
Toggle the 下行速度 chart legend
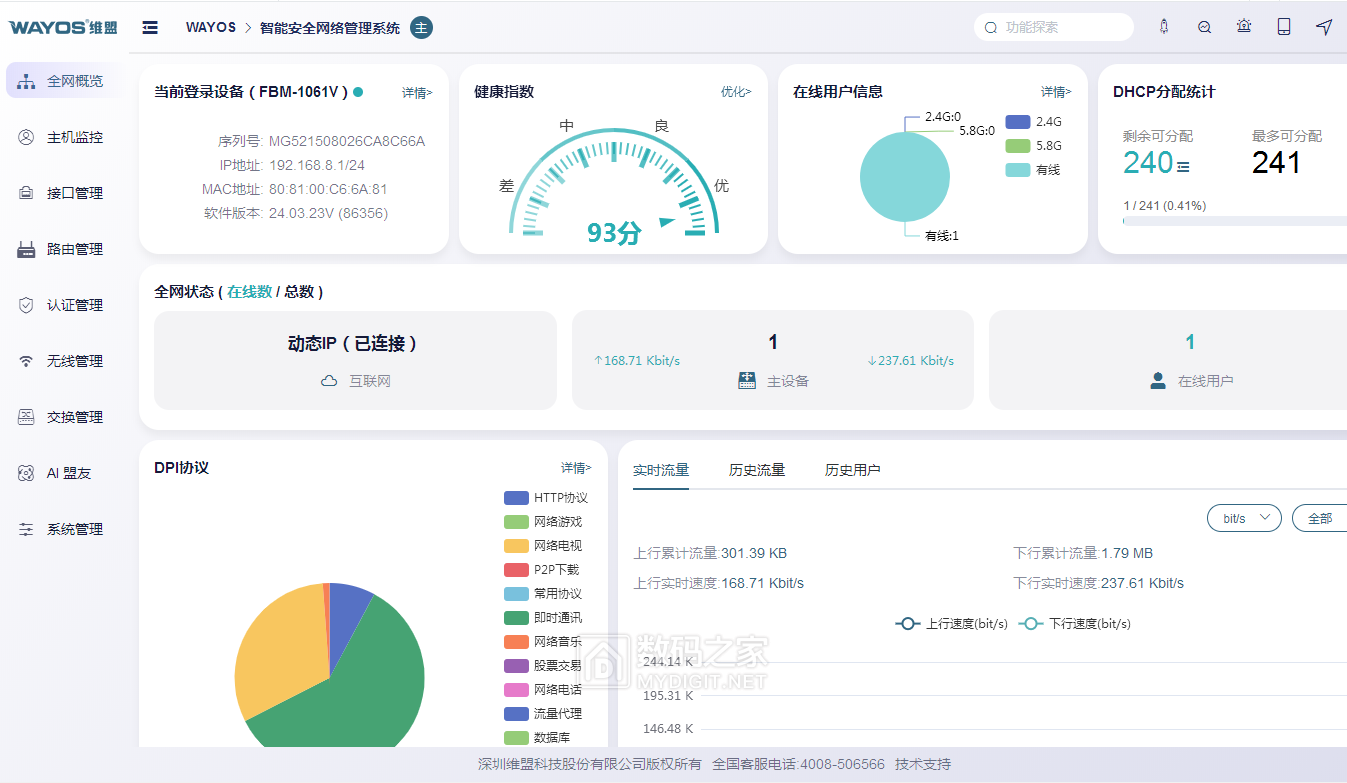1075,623
